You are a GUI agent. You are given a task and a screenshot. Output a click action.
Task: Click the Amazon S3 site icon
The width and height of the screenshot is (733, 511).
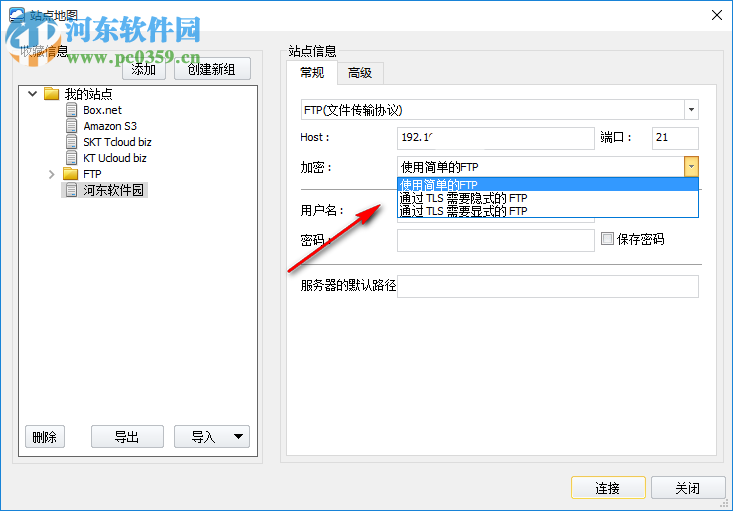click(72, 126)
